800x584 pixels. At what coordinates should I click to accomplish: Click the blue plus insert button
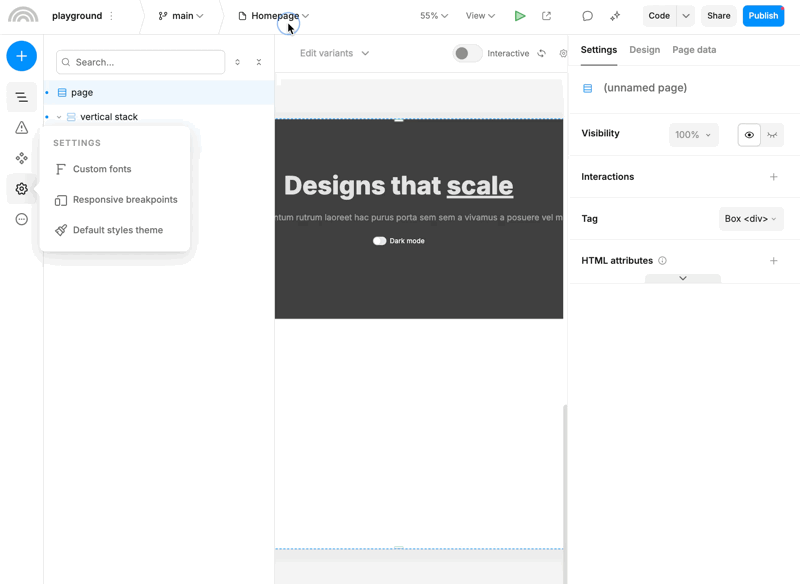(21, 56)
